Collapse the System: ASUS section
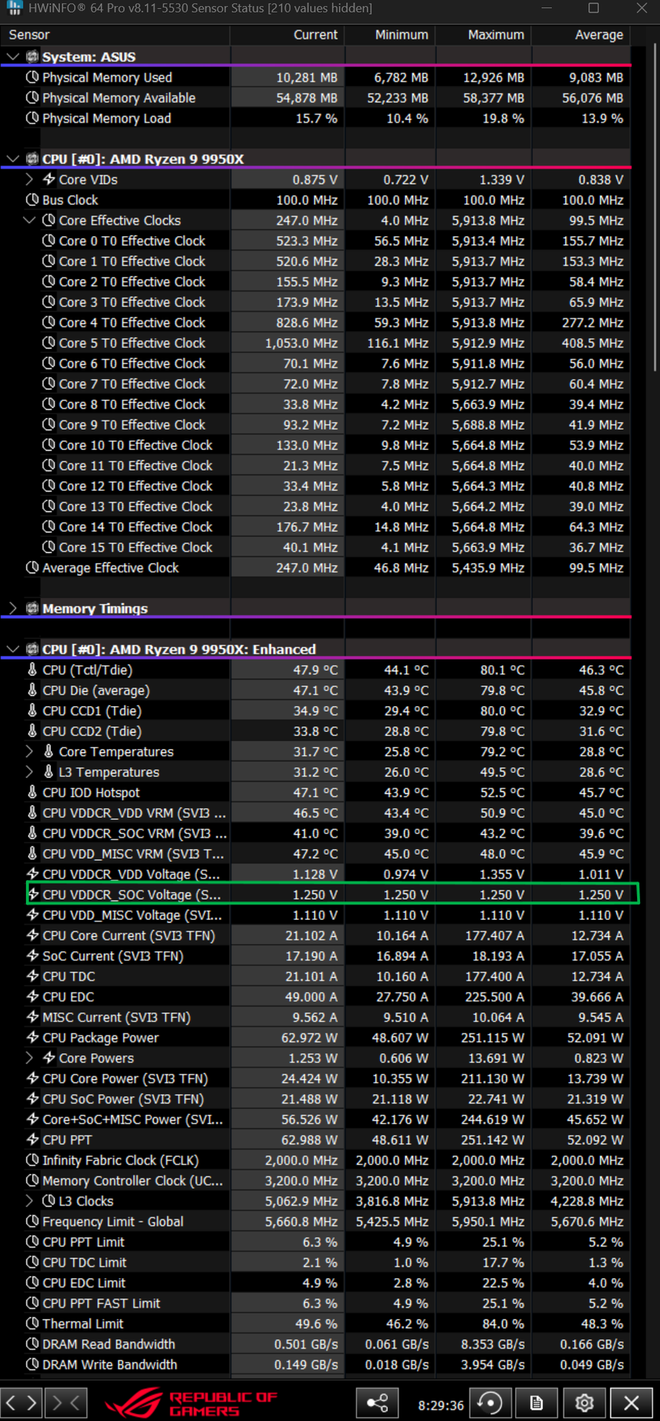 point(13,57)
